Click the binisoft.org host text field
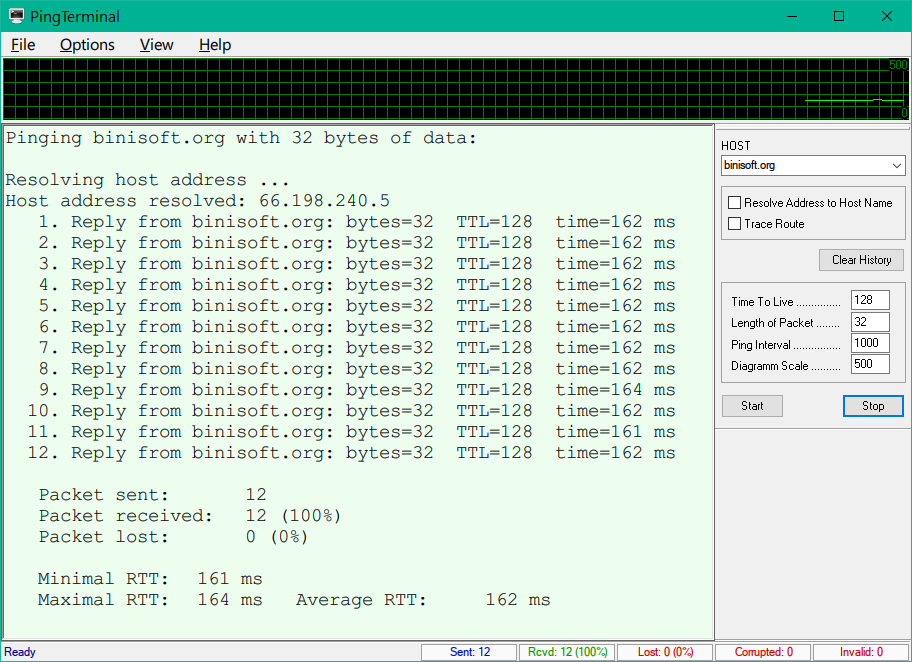This screenshot has height=662, width=912. point(805,166)
